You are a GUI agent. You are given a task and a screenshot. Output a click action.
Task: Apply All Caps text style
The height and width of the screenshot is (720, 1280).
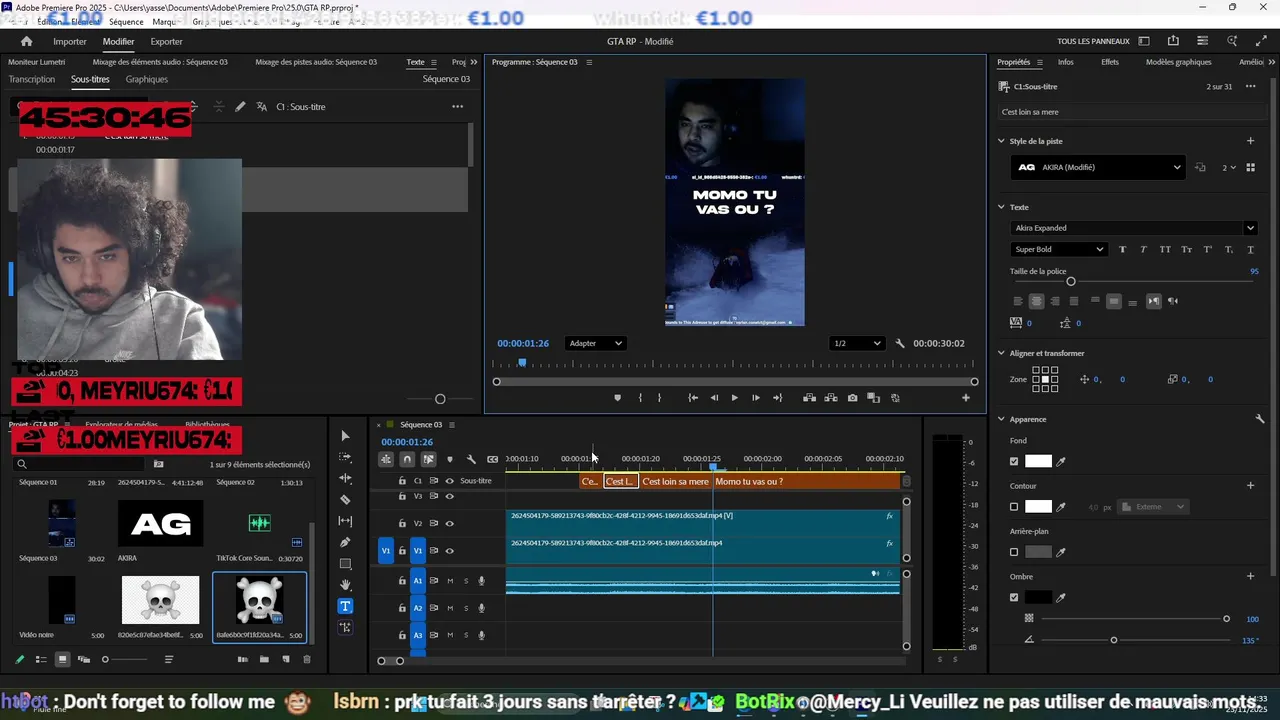pyautogui.click(x=1165, y=249)
